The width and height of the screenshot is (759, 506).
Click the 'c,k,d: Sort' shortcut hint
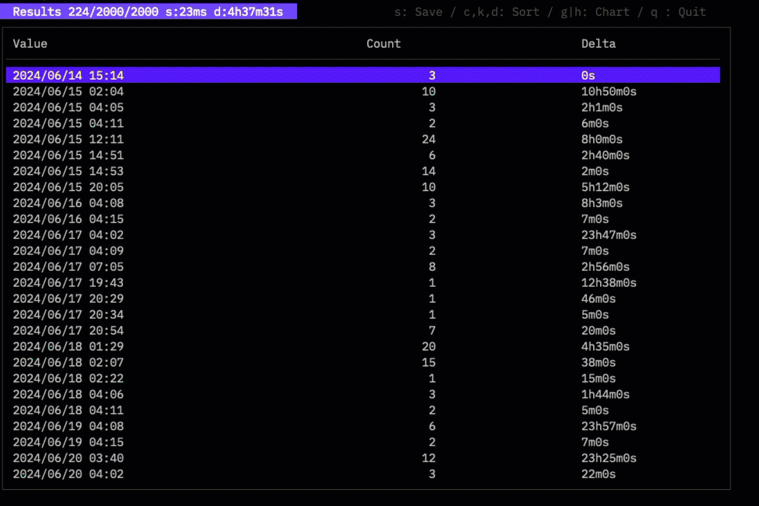[501, 12]
